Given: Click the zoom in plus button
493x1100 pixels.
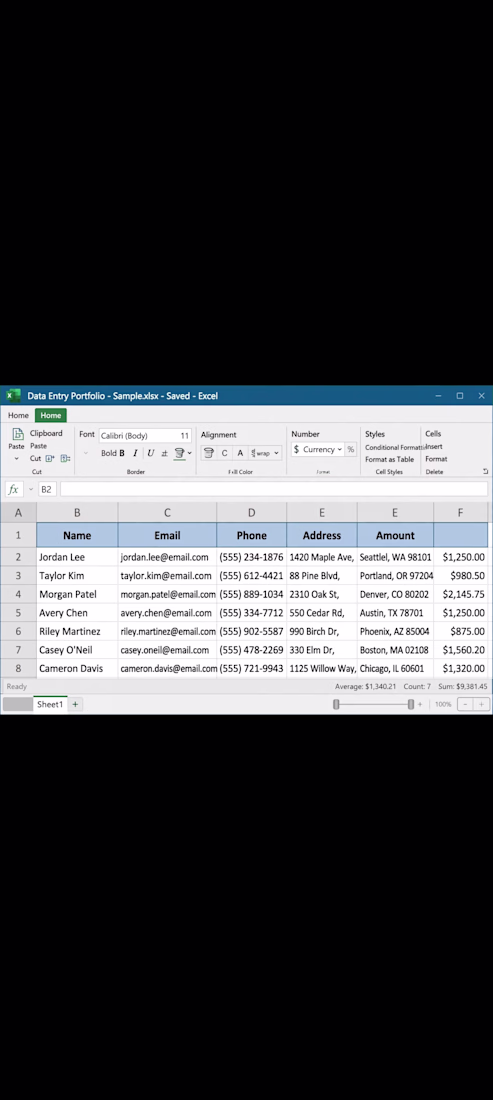Looking at the screenshot, I should pyautogui.click(x=481, y=704).
